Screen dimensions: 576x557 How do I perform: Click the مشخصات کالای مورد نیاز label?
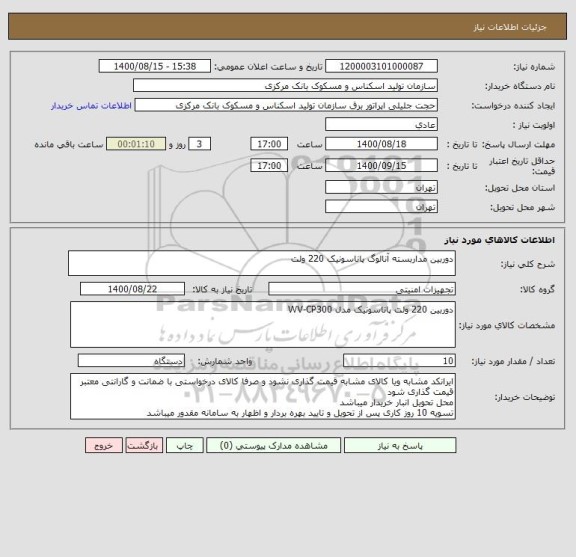[507, 325]
